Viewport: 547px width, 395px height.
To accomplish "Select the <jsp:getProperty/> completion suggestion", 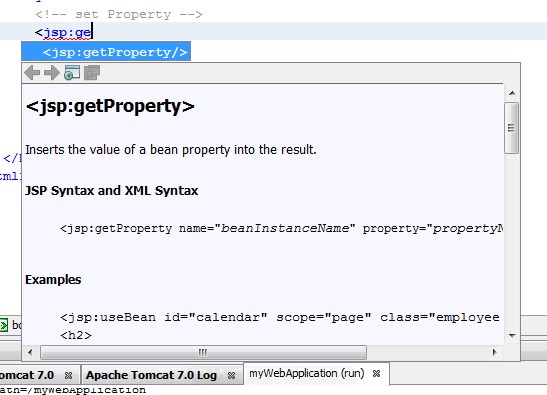I will 106,51.
